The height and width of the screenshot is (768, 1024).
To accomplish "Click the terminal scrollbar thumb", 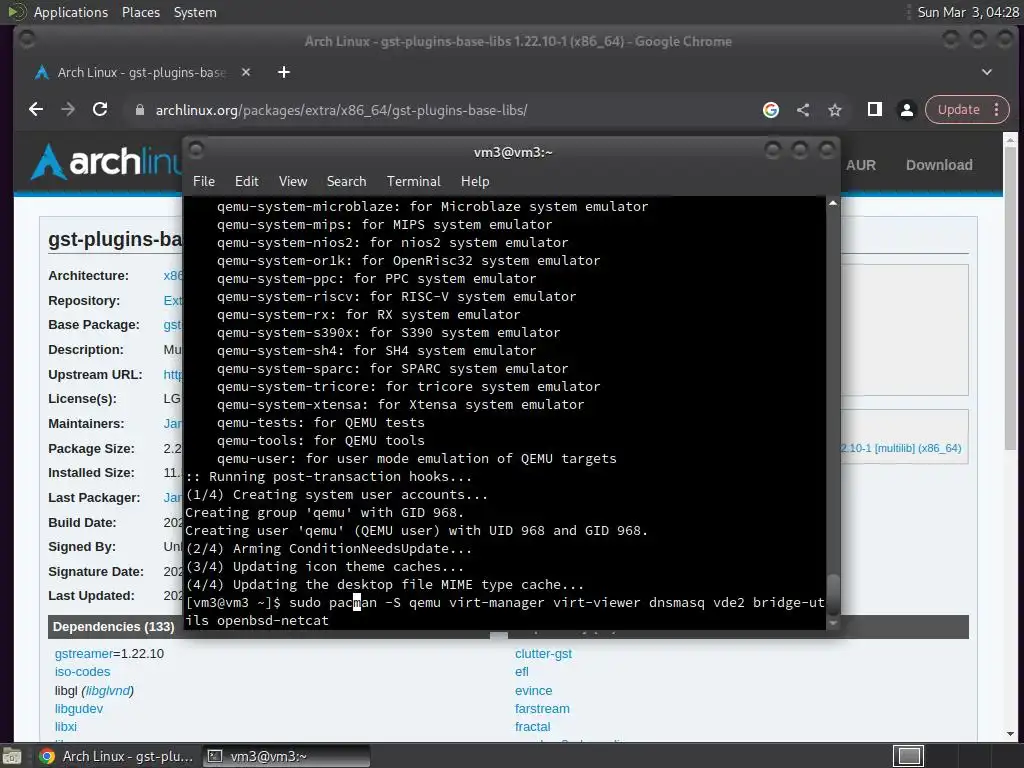I will [833, 593].
